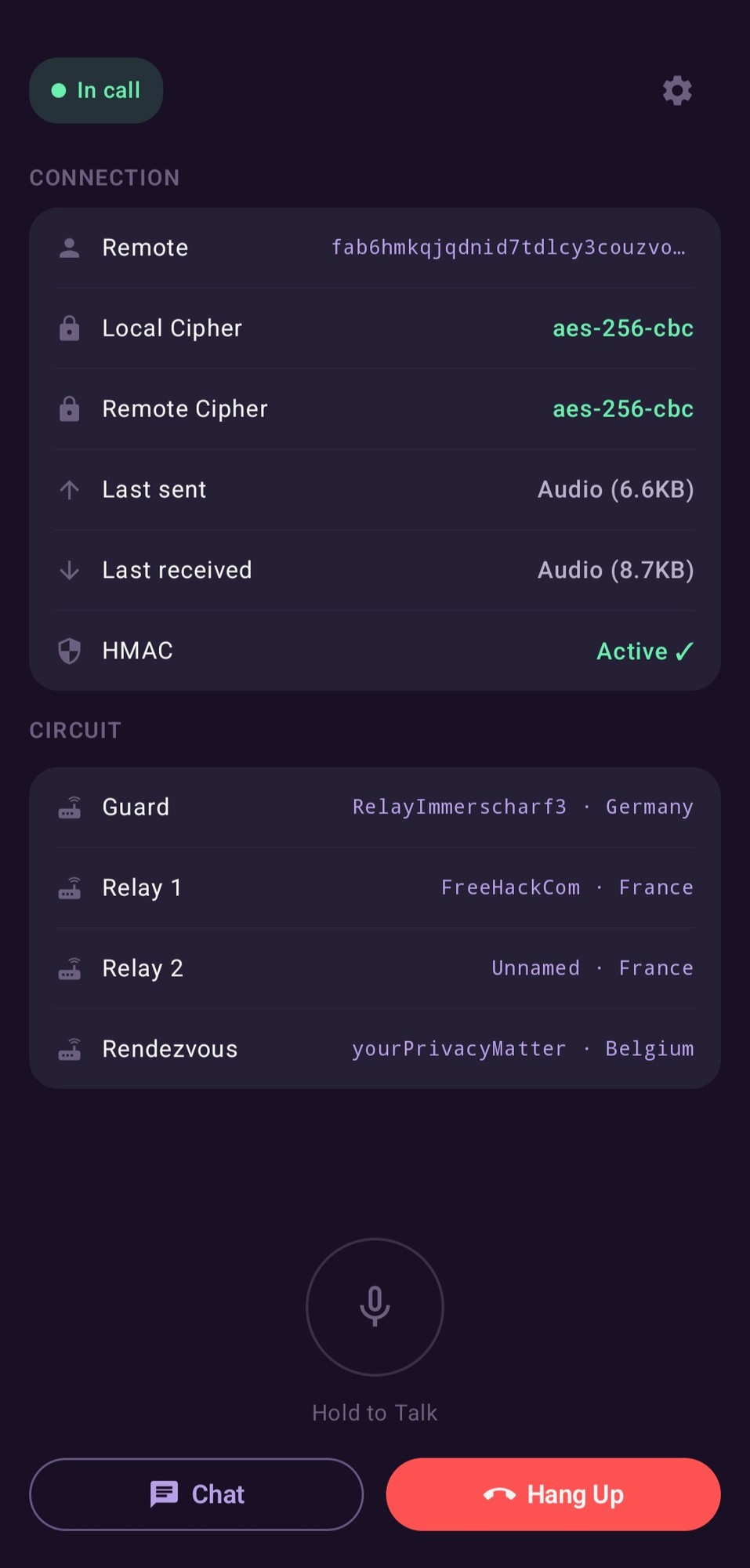End the call with Hang Up

point(553,1494)
